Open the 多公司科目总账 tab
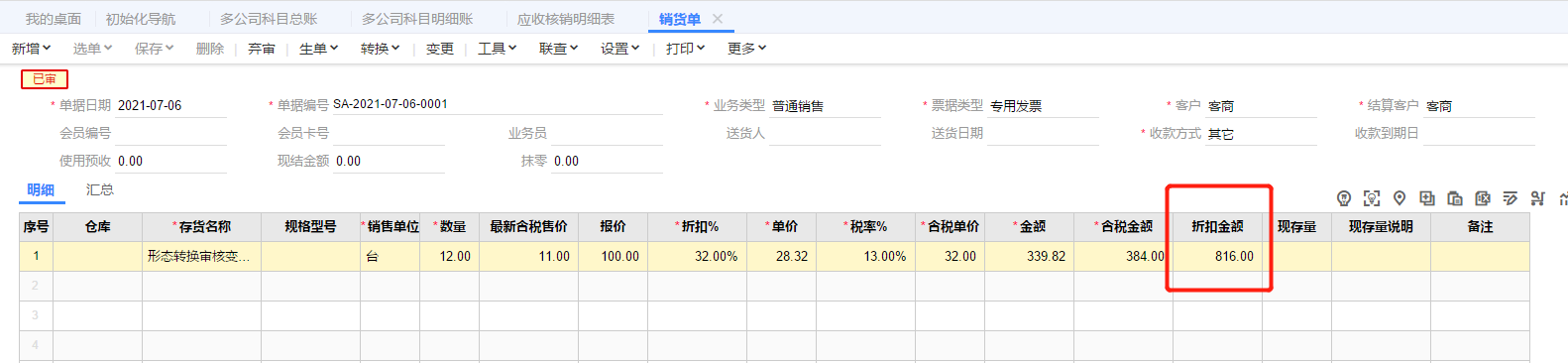This screenshot has width=1568, height=363. (269, 19)
